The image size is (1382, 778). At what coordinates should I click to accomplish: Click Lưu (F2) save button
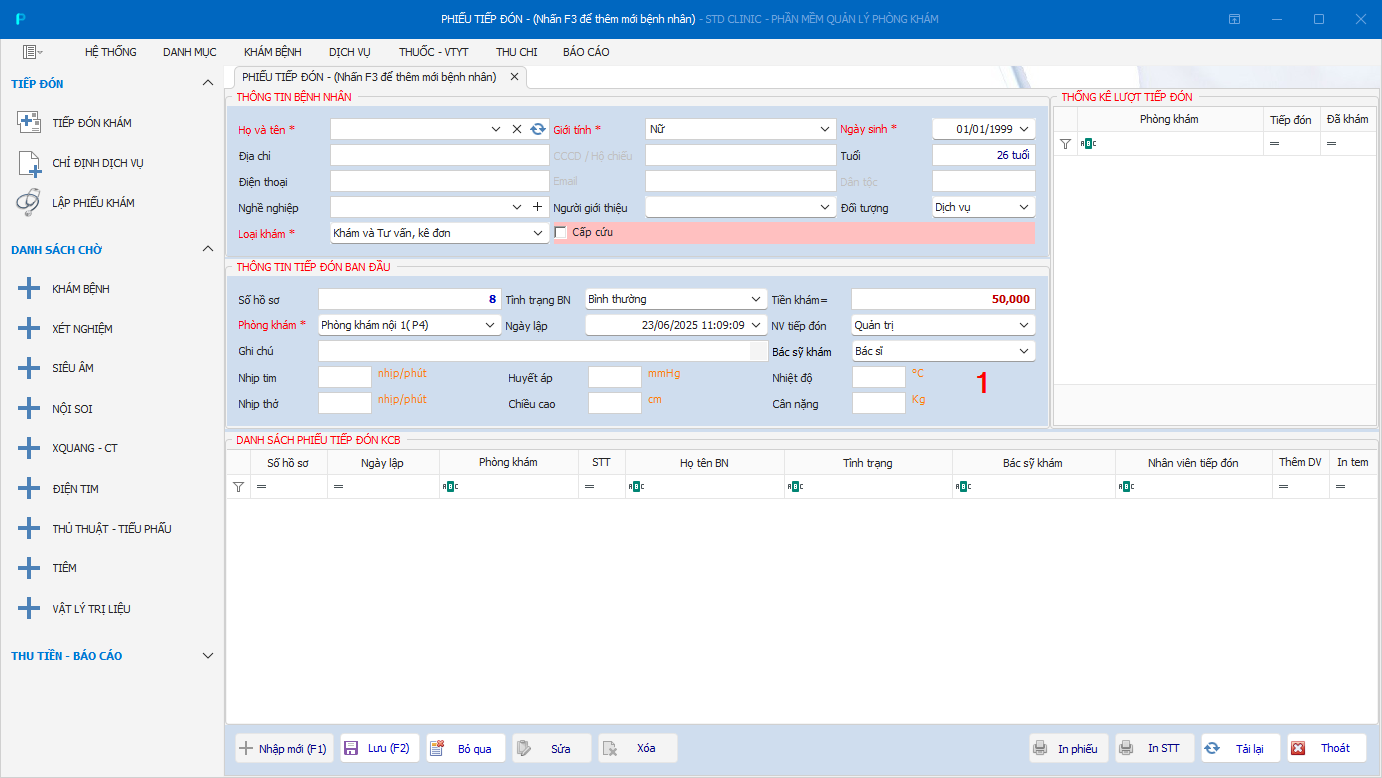pos(380,748)
